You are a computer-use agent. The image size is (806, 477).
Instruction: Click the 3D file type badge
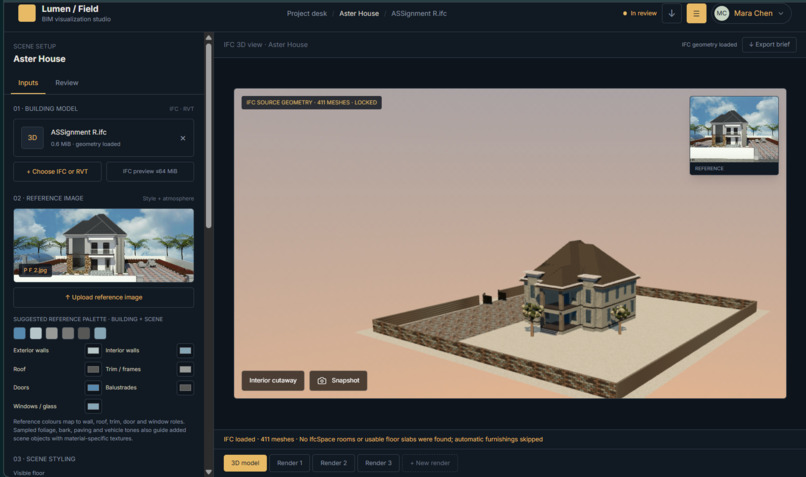(32, 138)
